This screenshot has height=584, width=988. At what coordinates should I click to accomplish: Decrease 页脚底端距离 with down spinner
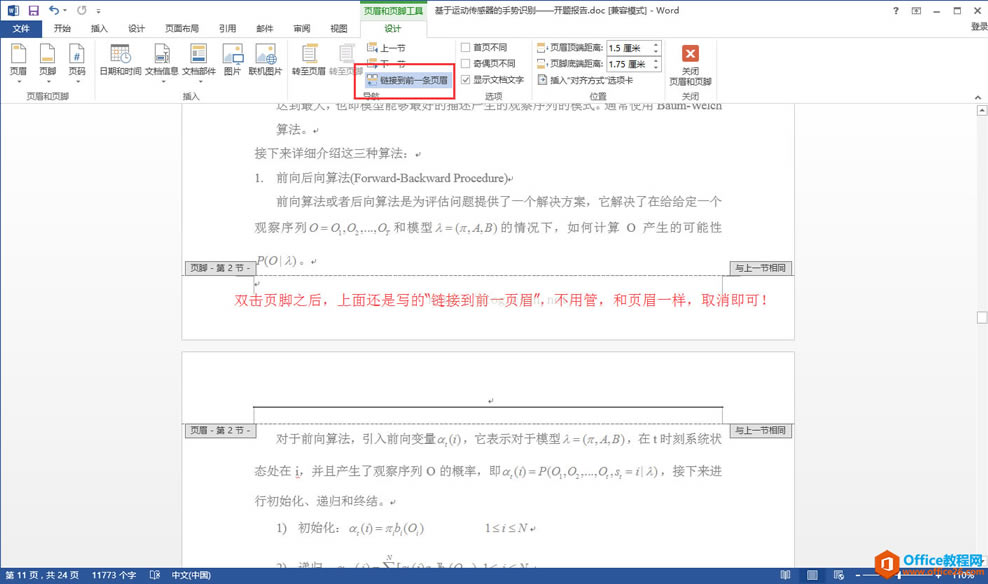[656, 67]
